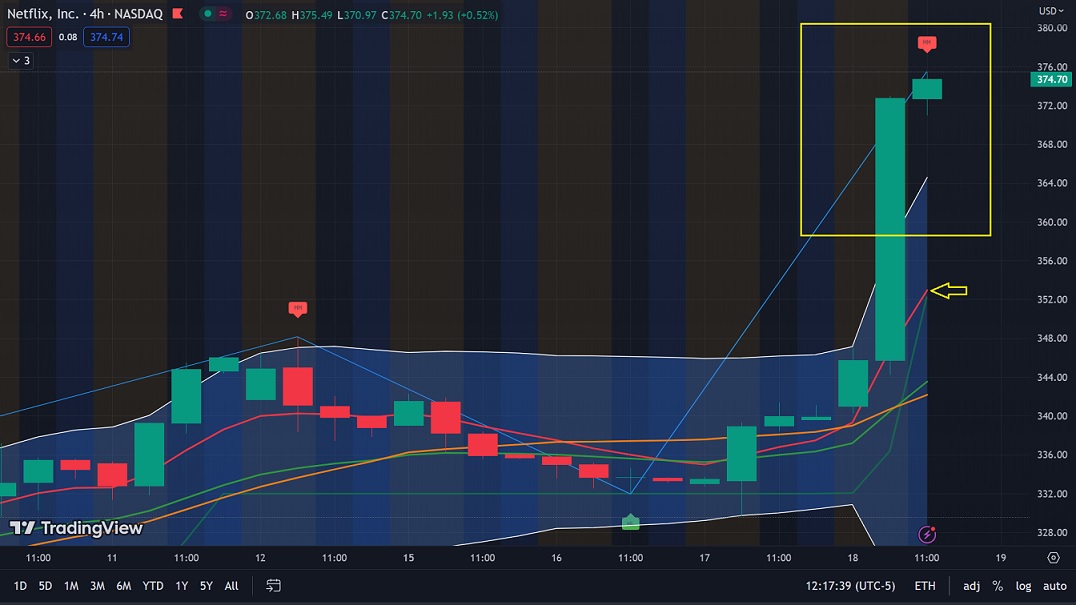Toggle percent scale mode
Screen dimensions: 1076x605
pos(998,586)
